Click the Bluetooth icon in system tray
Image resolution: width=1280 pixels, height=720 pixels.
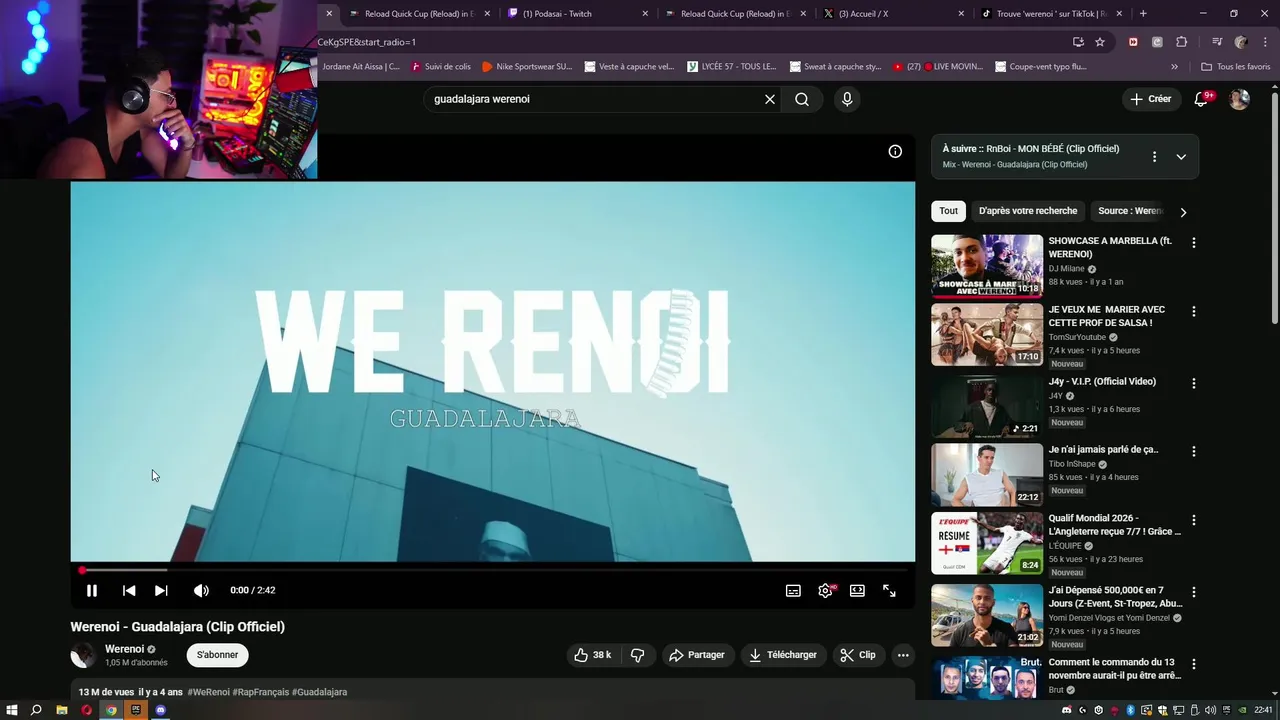1130,710
